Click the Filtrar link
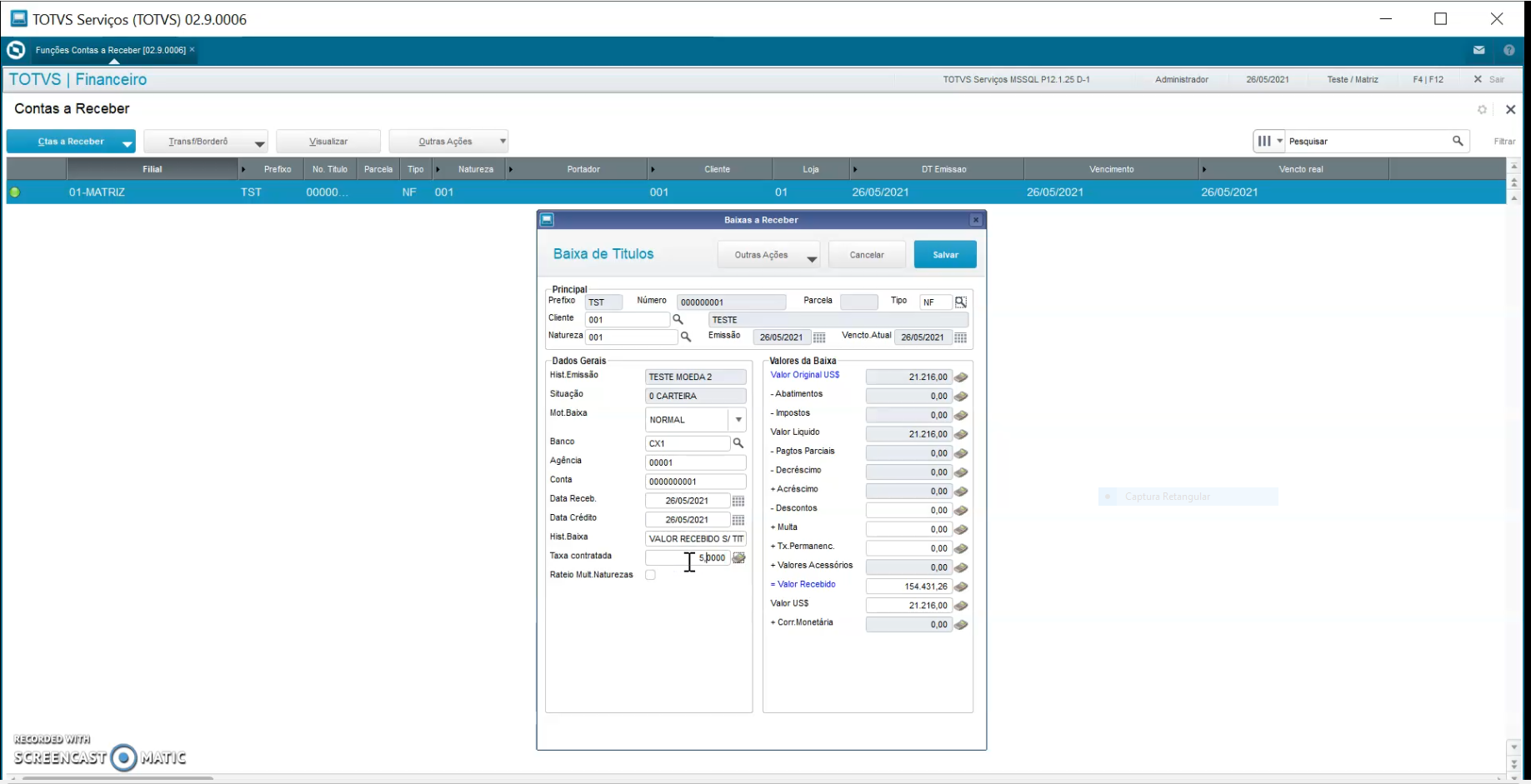This screenshot has height=784, width=1531. (1504, 142)
